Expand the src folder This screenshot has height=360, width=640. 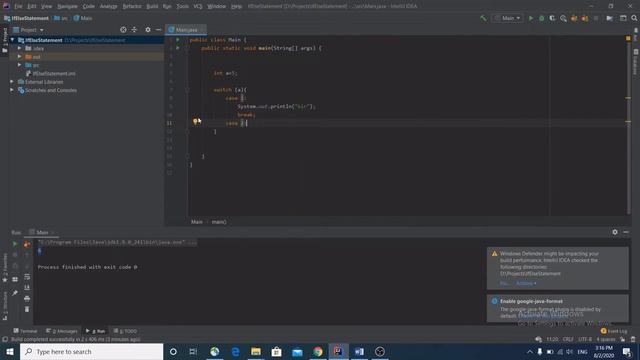[x=19, y=65]
